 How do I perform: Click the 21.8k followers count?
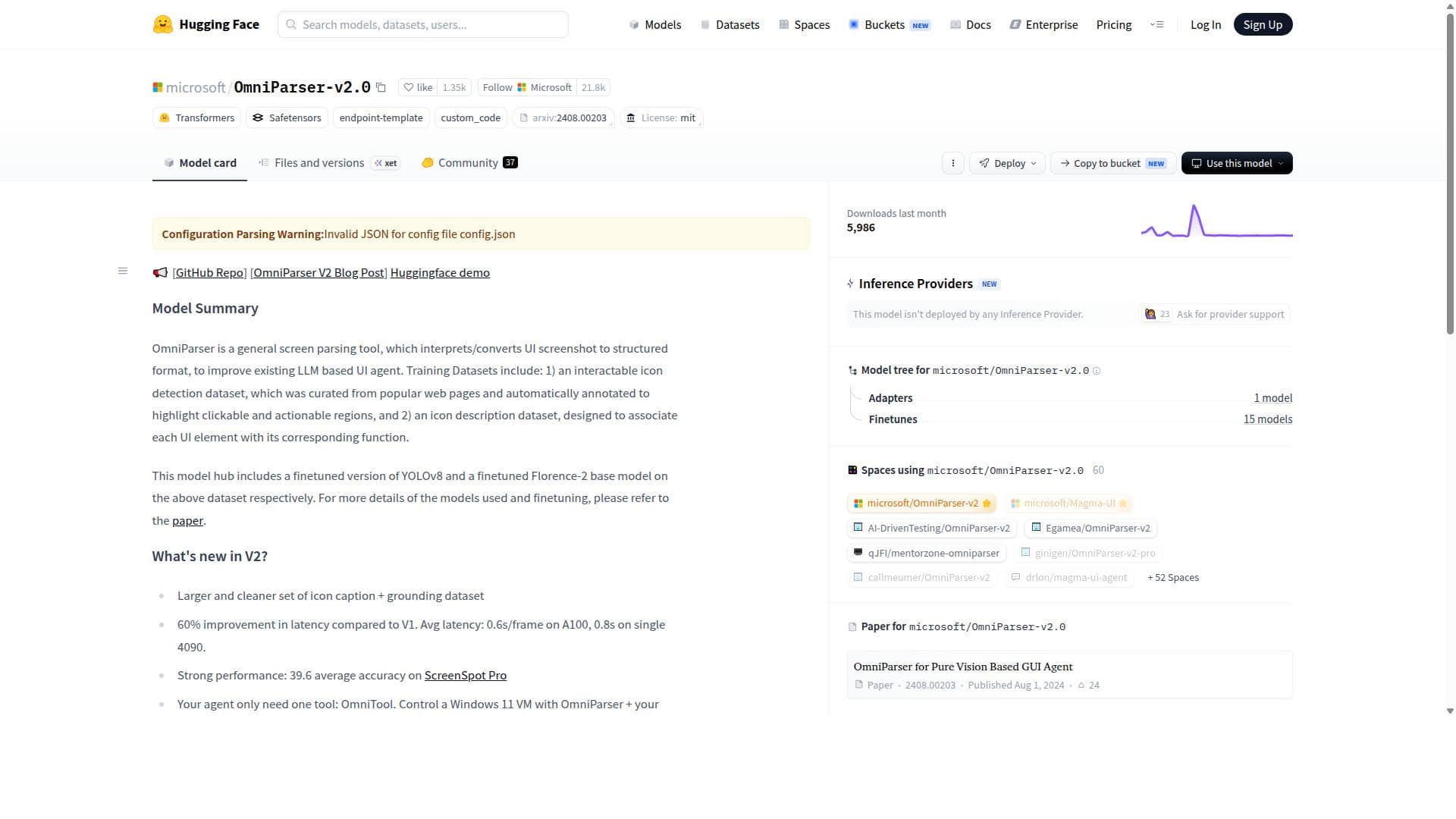(593, 87)
